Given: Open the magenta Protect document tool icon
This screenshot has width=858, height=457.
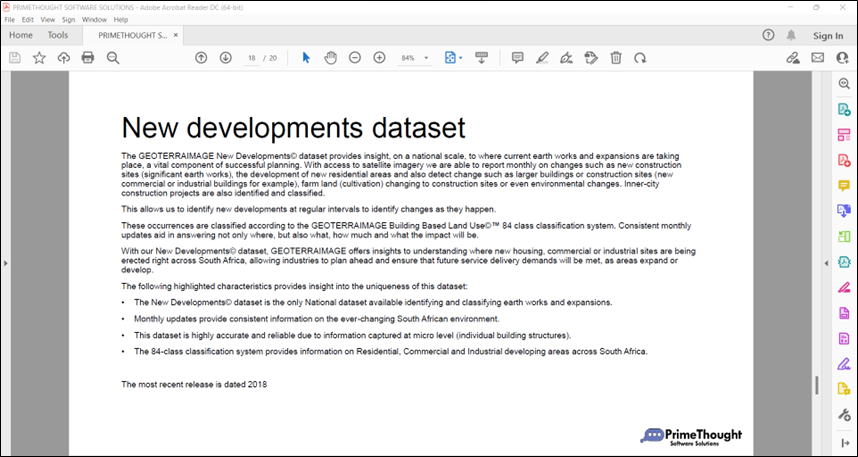Looking at the screenshot, I should (x=844, y=313).
